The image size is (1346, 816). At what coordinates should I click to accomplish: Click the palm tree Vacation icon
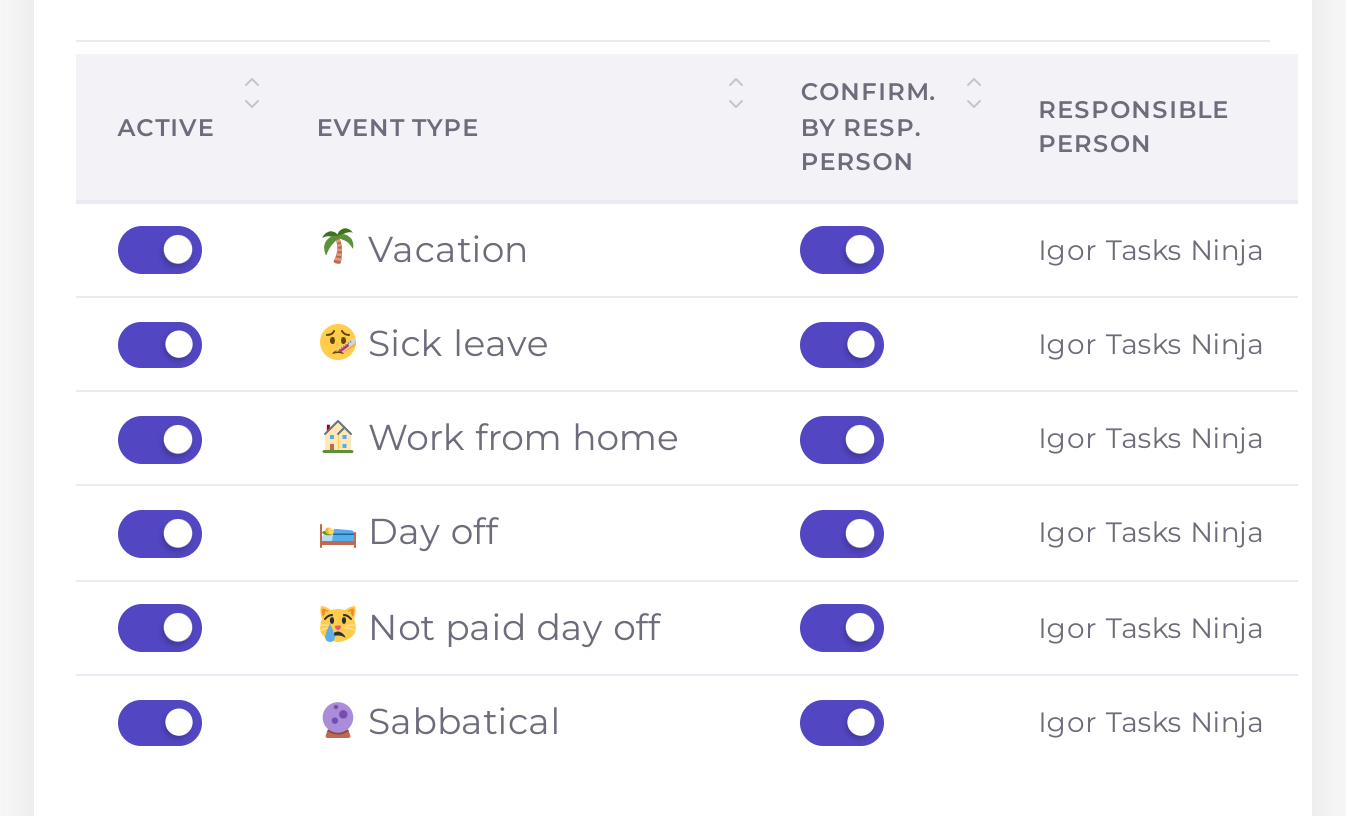coord(338,248)
